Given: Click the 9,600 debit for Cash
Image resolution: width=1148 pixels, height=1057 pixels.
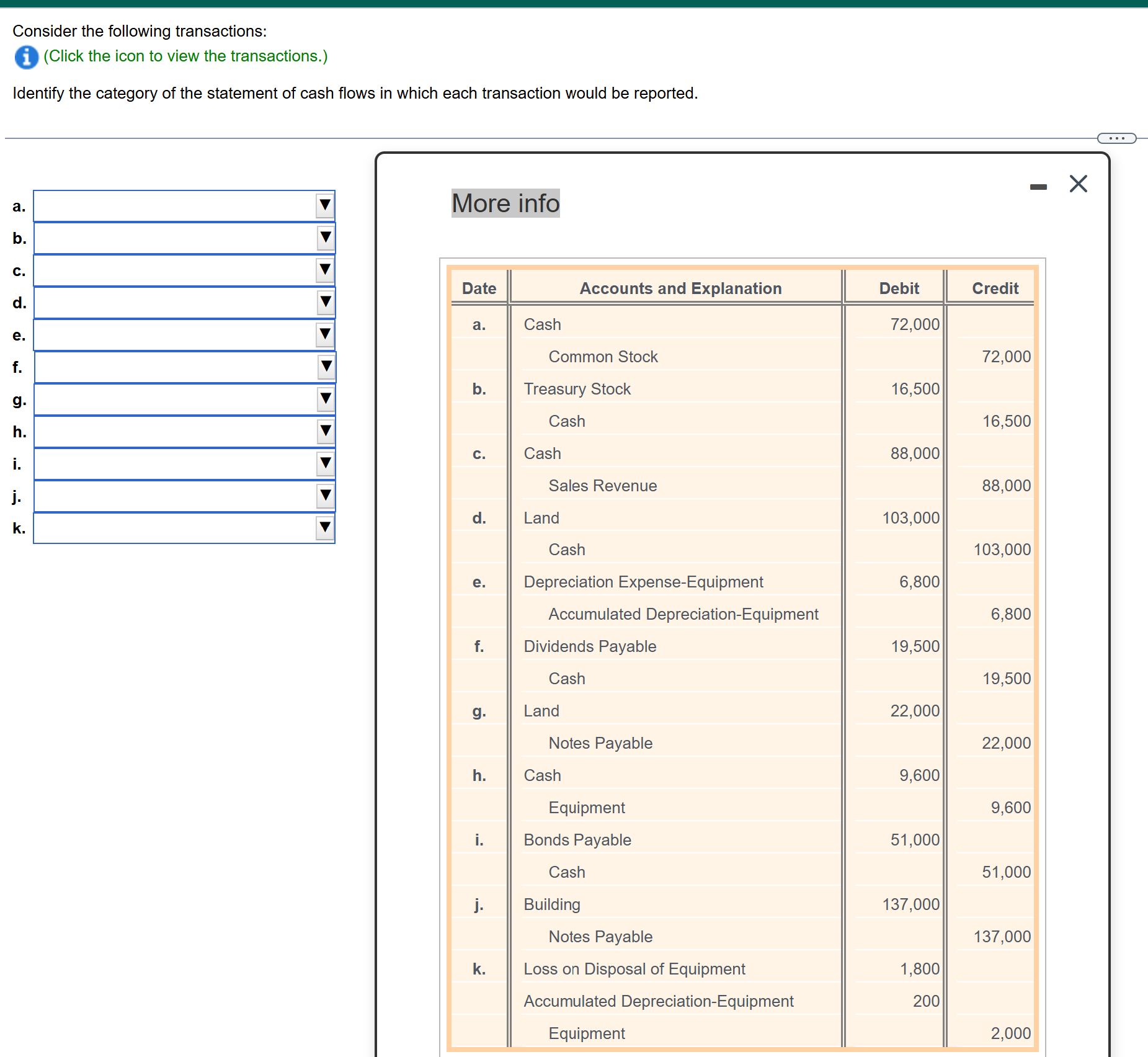Looking at the screenshot, I should (x=919, y=775).
